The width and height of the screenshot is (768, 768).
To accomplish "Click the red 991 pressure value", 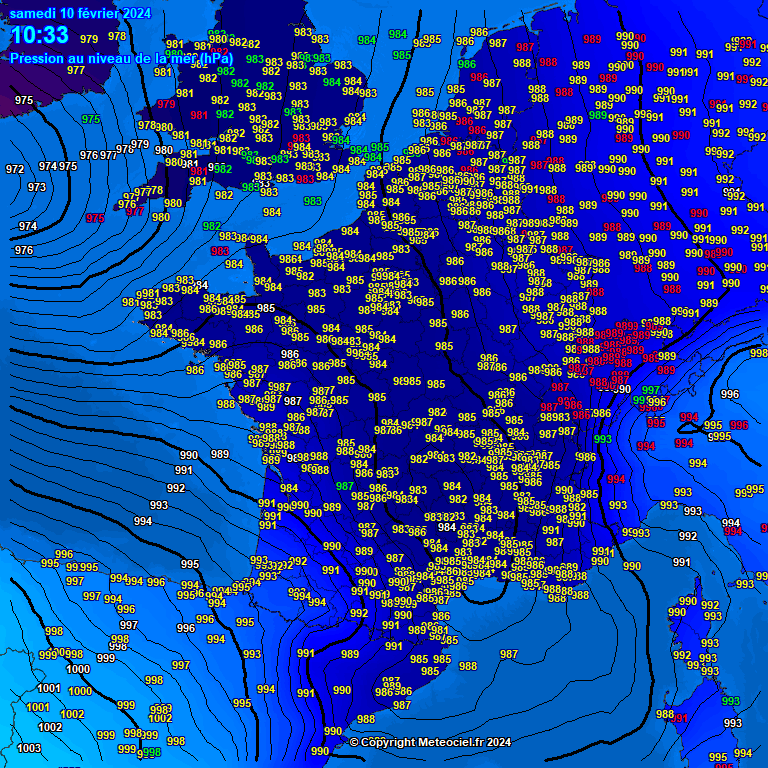I will click(x=681, y=718).
